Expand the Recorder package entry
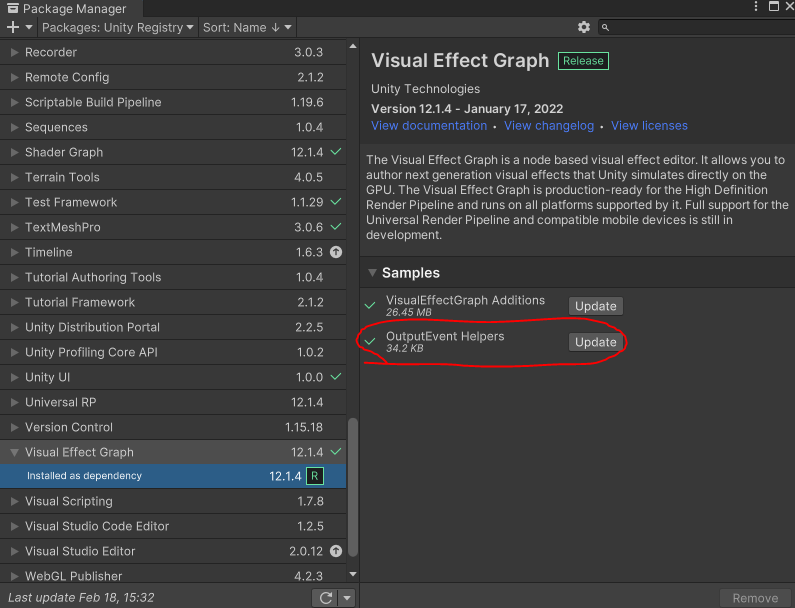The image size is (795, 608). (x=14, y=52)
